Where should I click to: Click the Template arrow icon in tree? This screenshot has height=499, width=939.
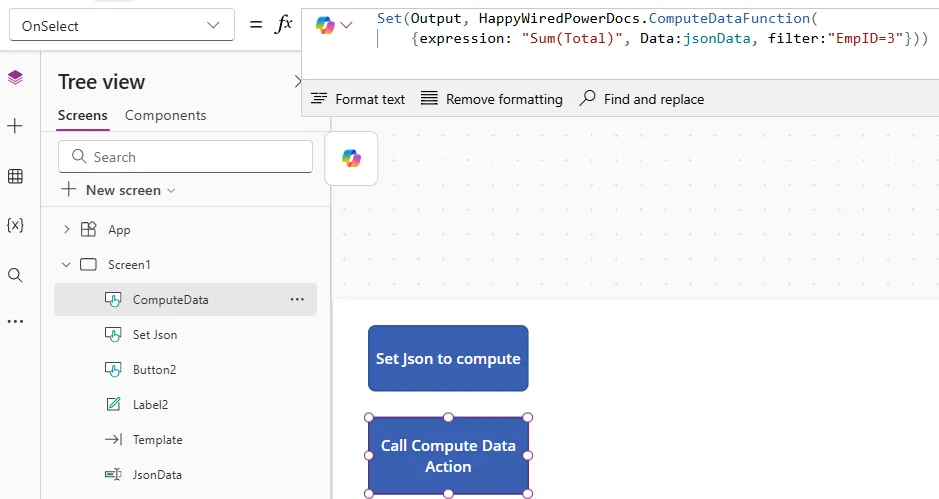point(113,440)
